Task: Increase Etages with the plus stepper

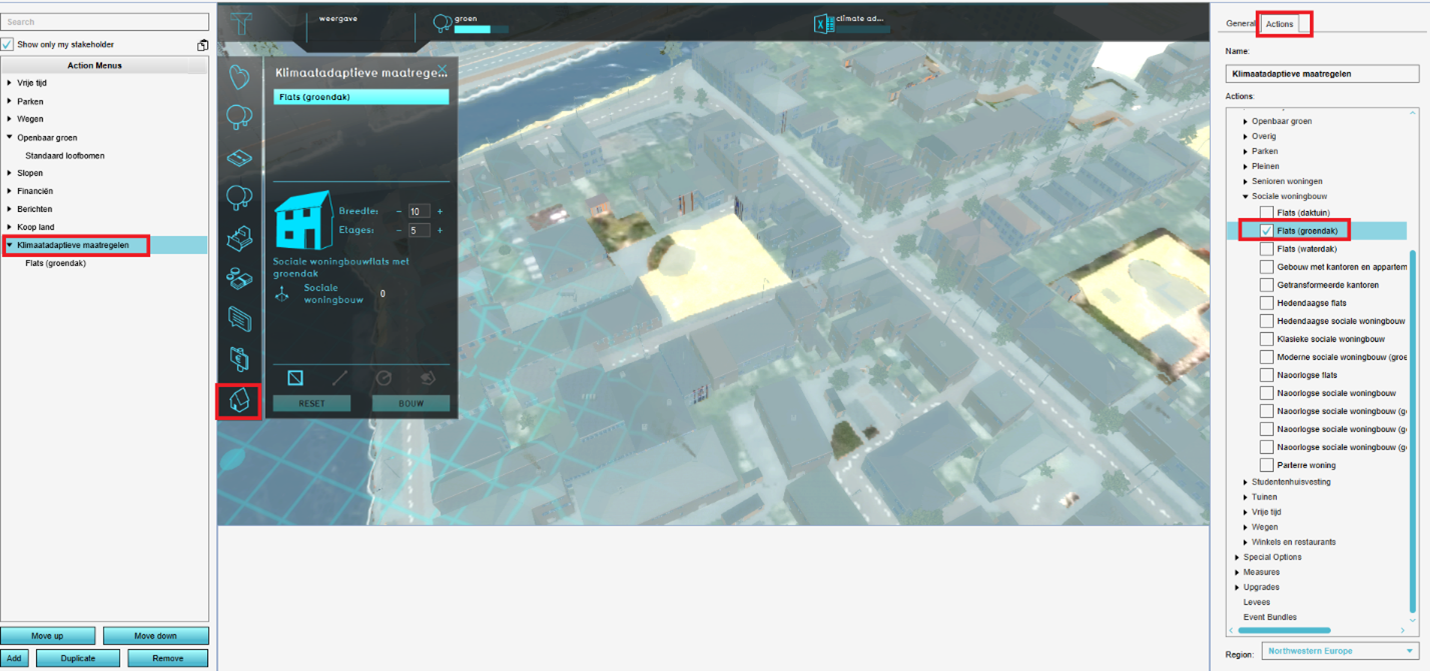Action: point(439,230)
